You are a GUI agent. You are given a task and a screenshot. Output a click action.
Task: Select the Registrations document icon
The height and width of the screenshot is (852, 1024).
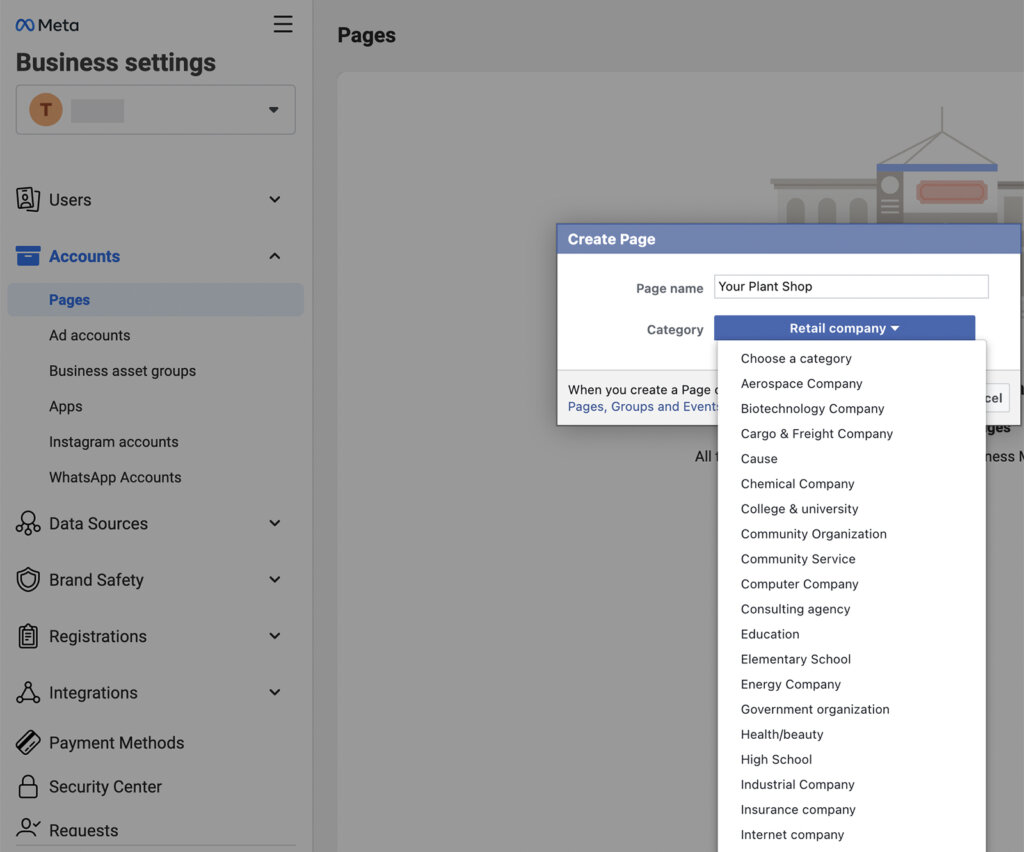pos(27,636)
